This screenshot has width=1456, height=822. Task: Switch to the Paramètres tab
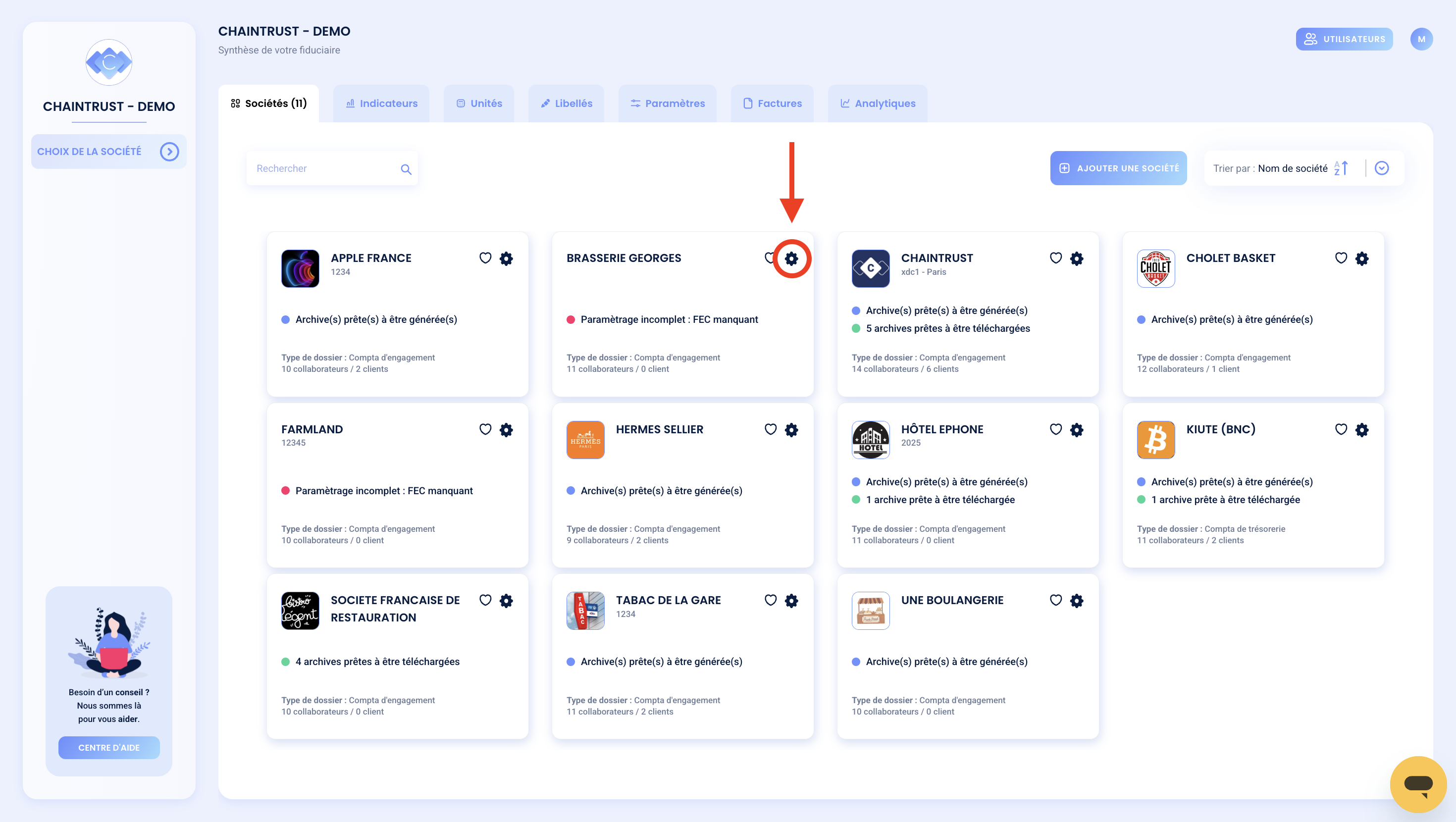pos(668,103)
